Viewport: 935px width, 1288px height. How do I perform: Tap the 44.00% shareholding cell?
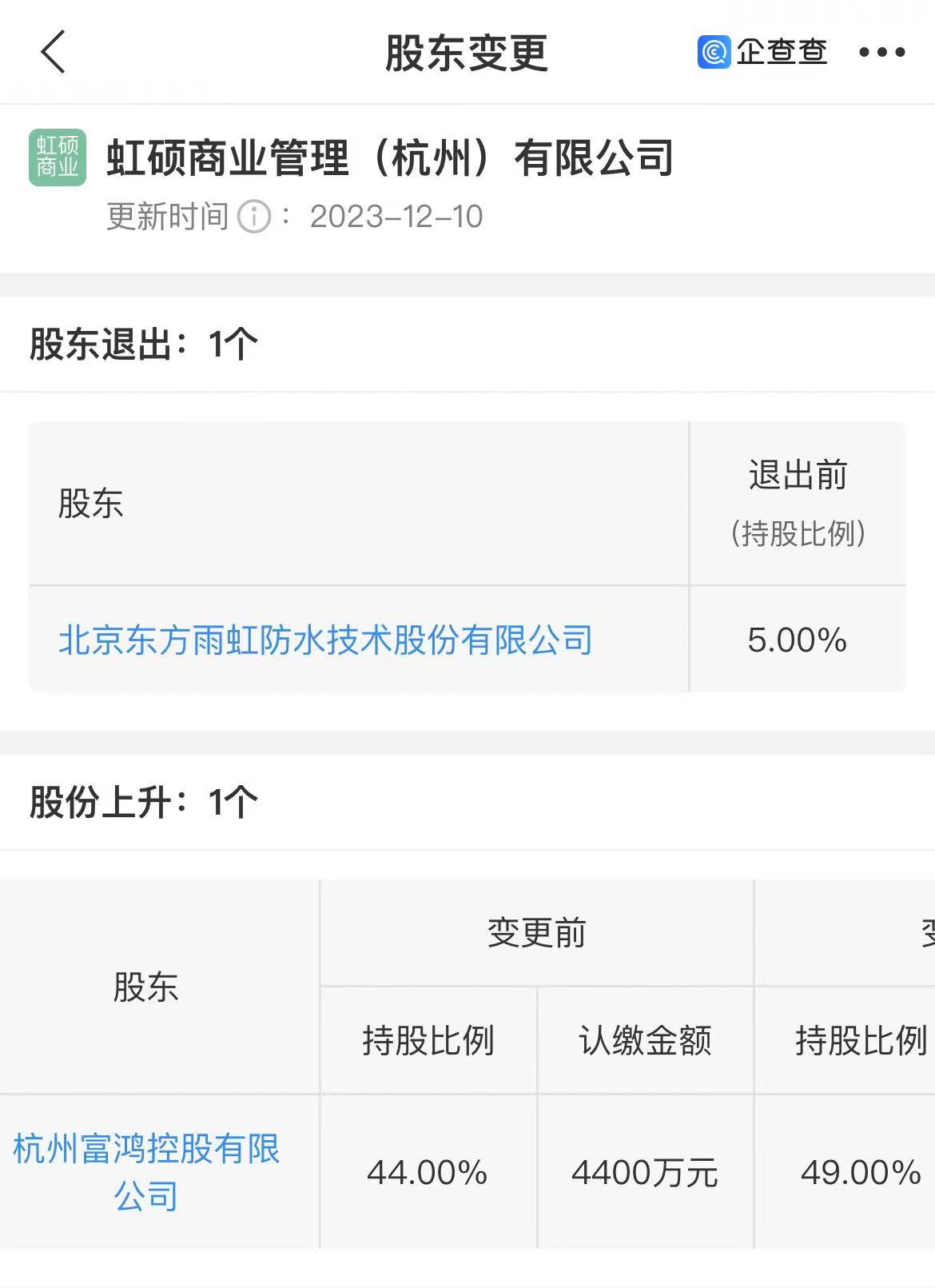click(428, 1172)
